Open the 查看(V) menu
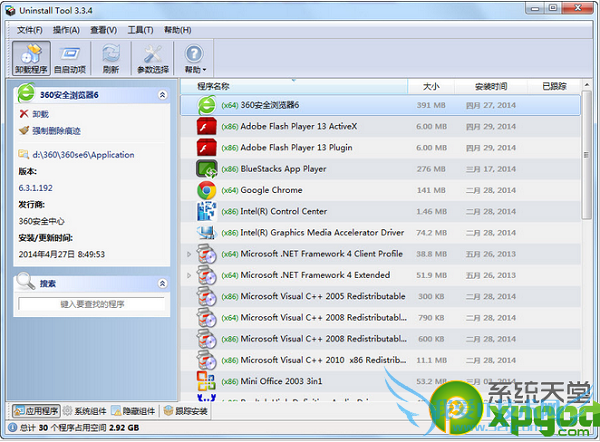This screenshot has height=442, width=600. (103, 30)
